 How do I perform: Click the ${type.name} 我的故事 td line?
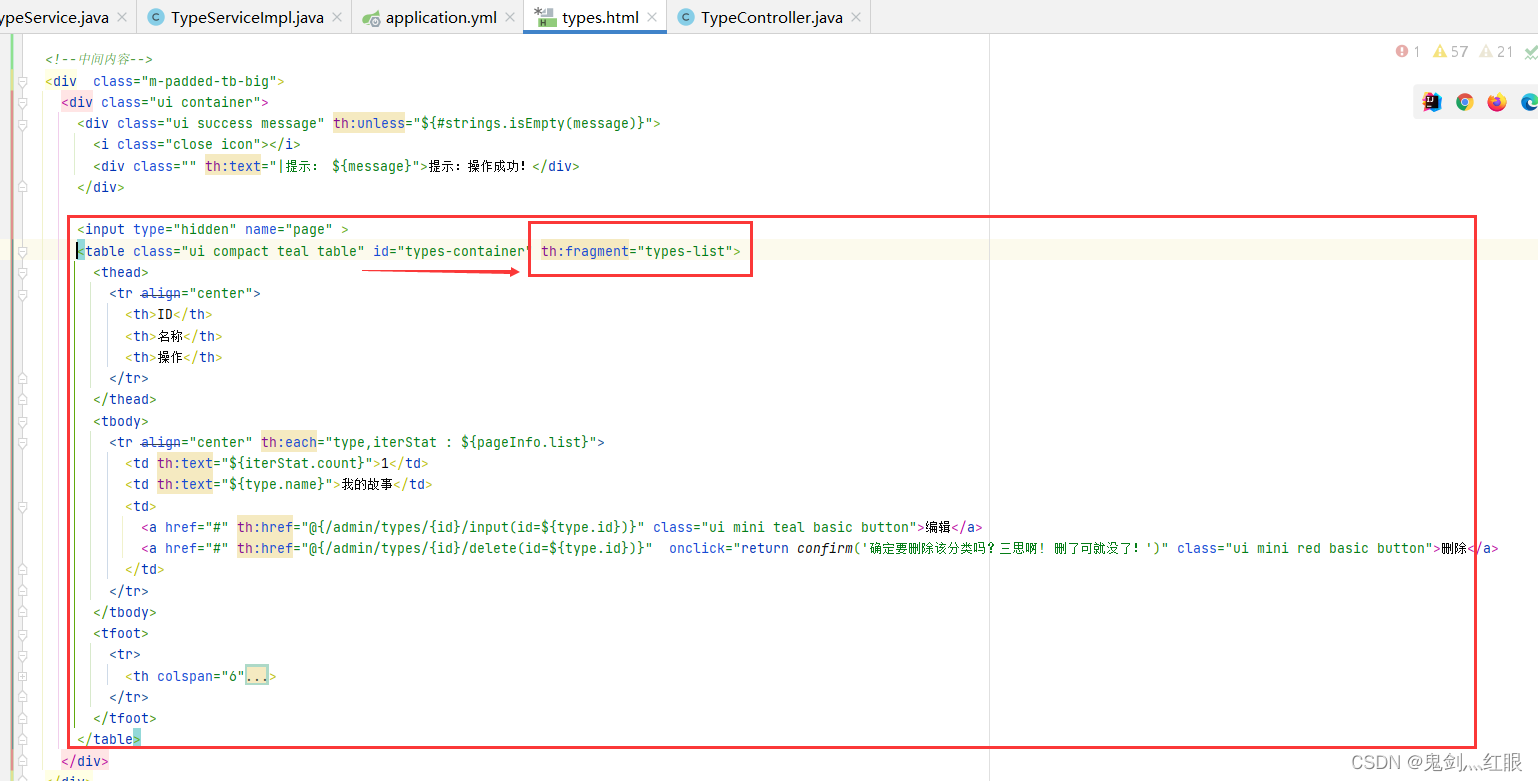(279, 484)
